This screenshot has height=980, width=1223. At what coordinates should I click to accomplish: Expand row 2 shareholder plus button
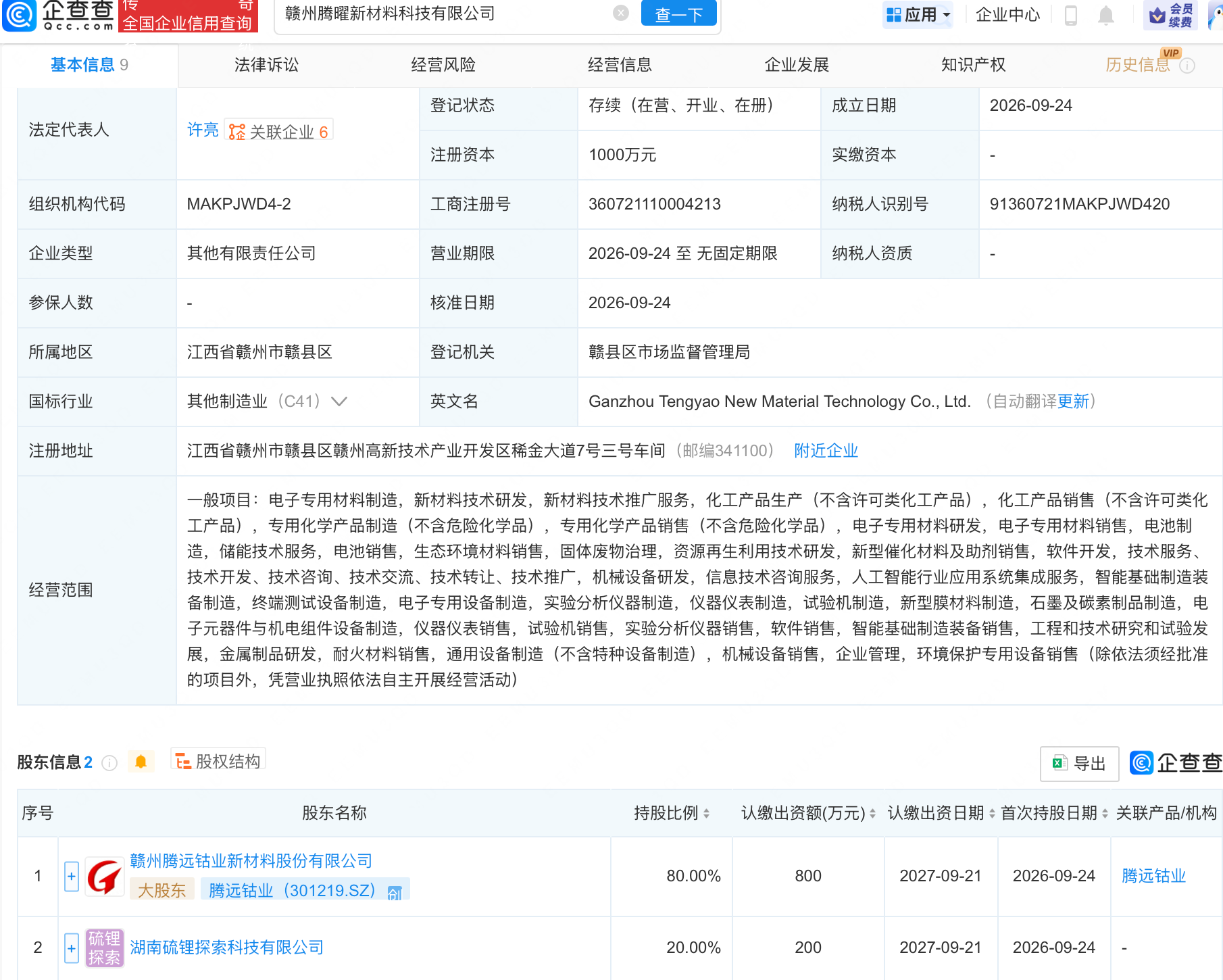(72, 948)
